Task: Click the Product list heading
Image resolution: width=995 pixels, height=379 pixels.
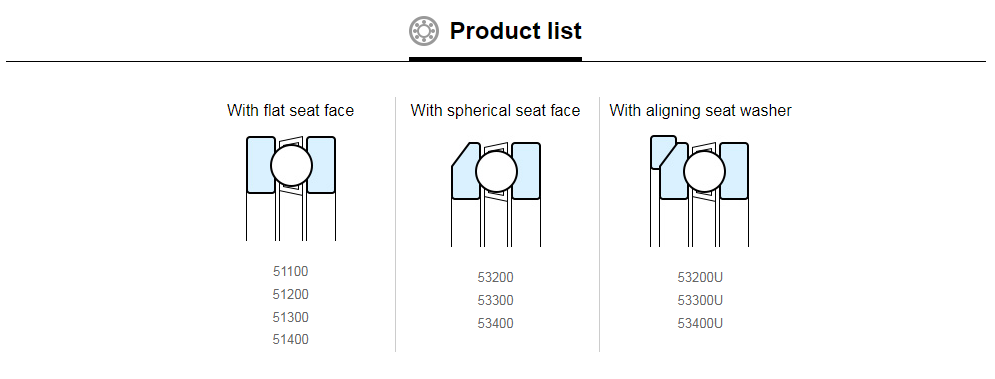Action: [x=515, y=31]
